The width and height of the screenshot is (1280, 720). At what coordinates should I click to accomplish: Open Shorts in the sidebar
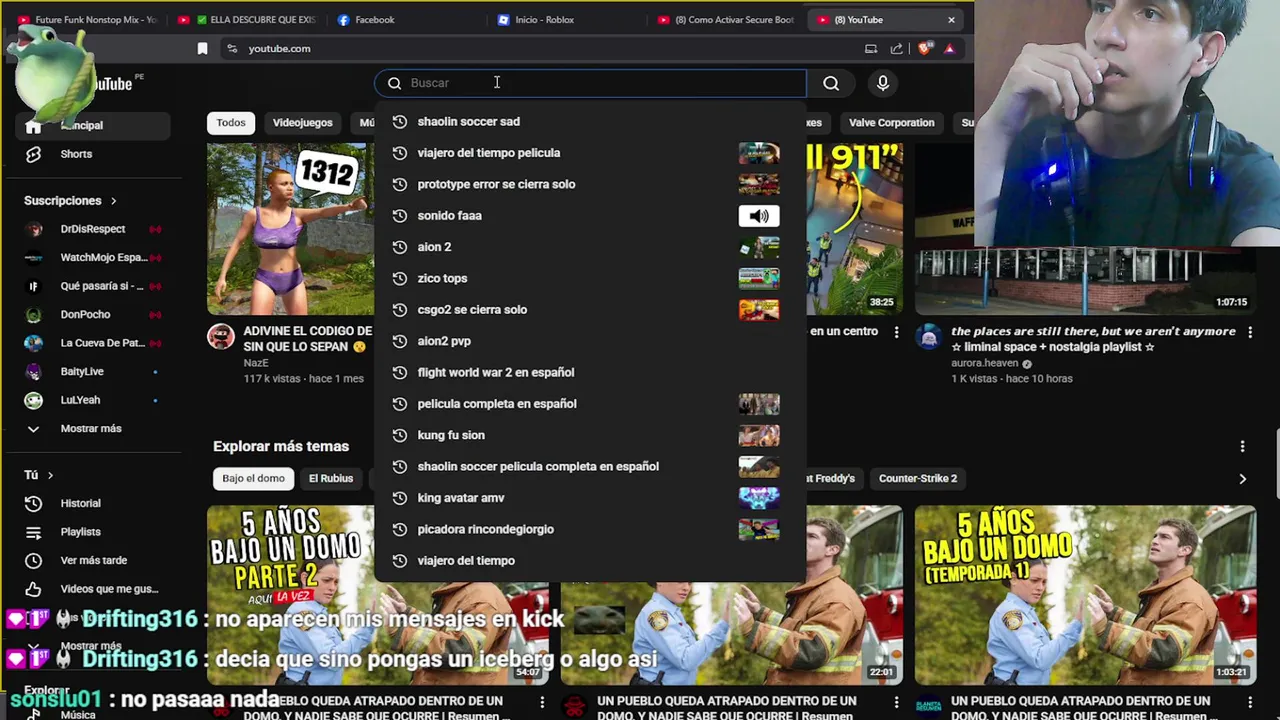point(90,154)
